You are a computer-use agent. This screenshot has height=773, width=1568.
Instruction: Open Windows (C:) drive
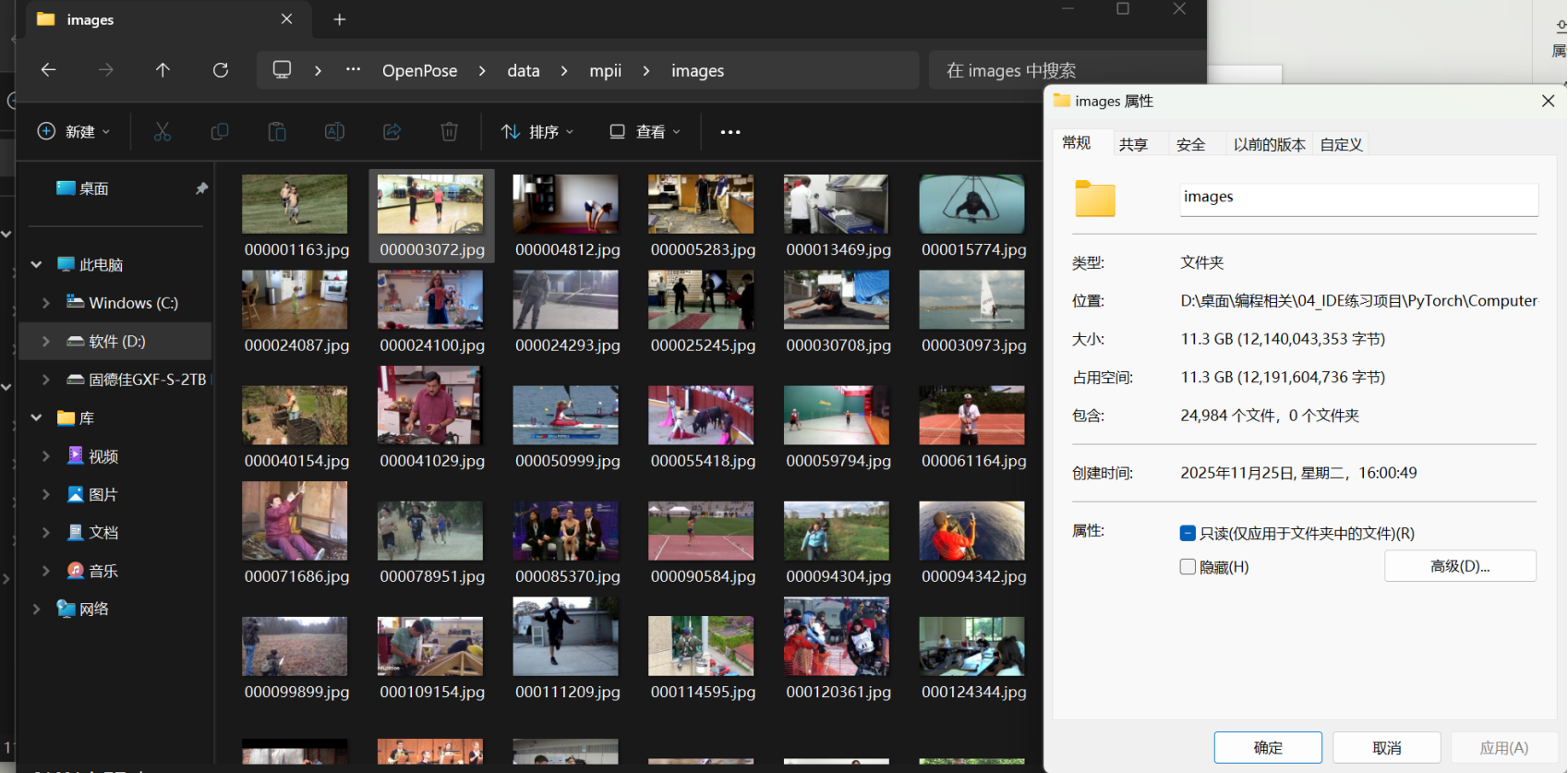pyautogui.click(x=133, y=303)
